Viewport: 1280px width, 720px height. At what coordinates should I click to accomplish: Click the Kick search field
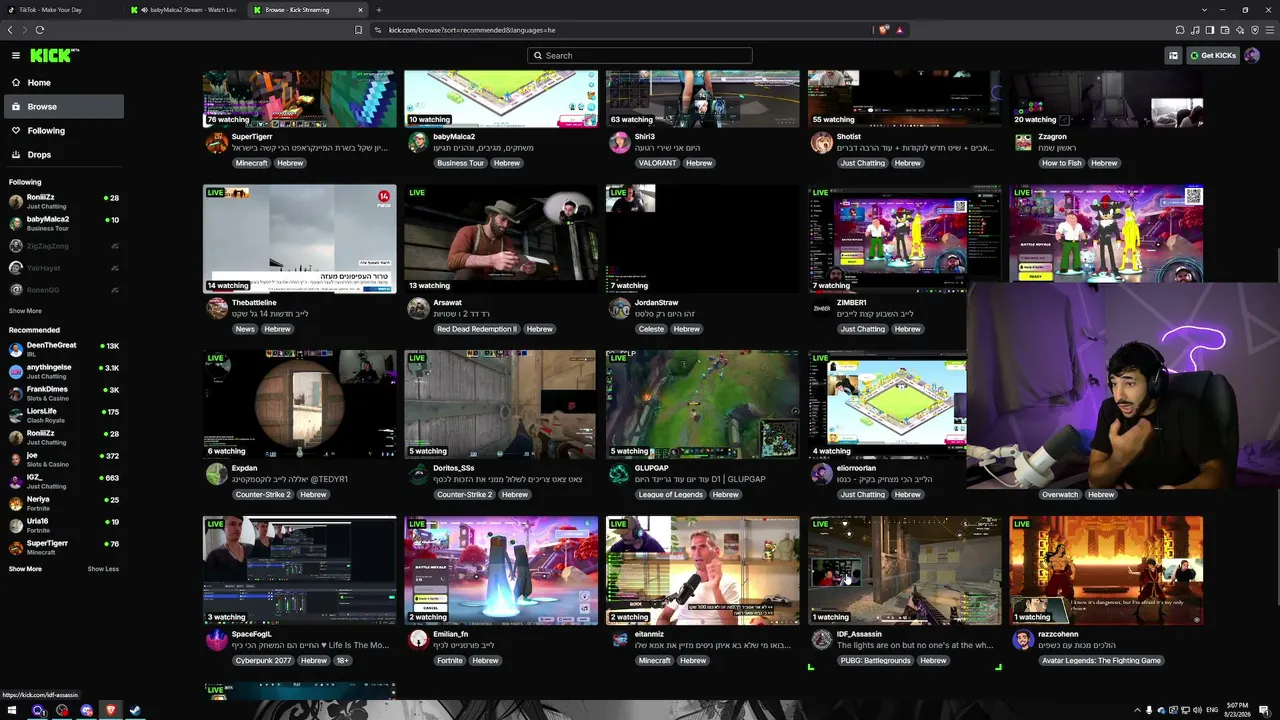tap(640, 56)
